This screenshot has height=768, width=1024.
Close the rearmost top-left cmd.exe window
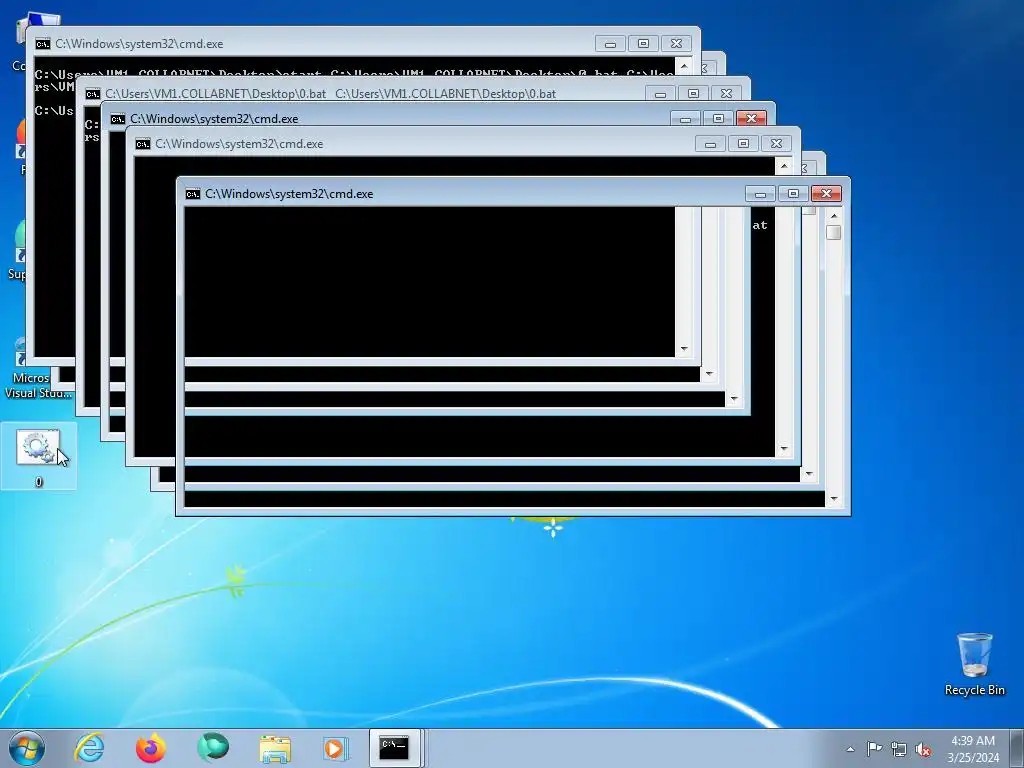[x=676, y=44]
